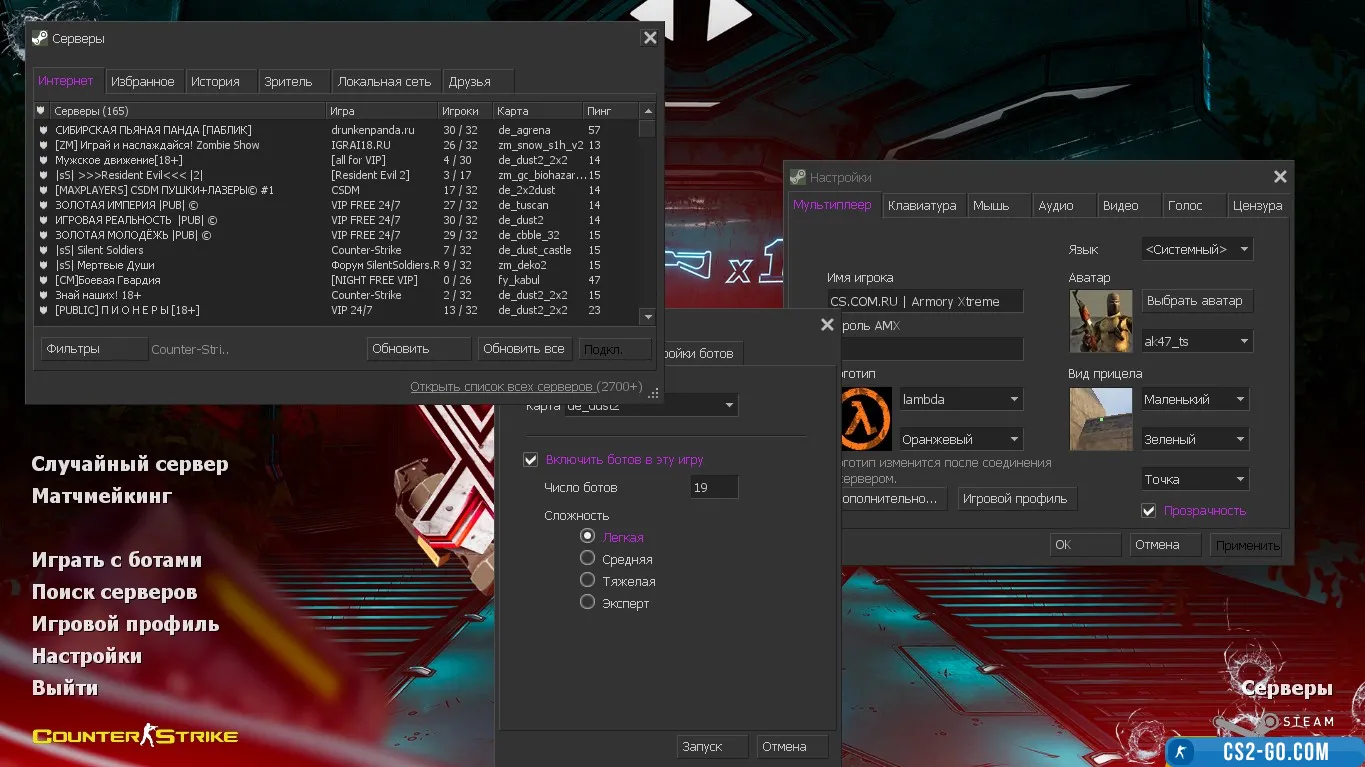Click the player avatar image
This screenshot has height=767, width=1365.
pyautogui.click(x=1100, y=321)
